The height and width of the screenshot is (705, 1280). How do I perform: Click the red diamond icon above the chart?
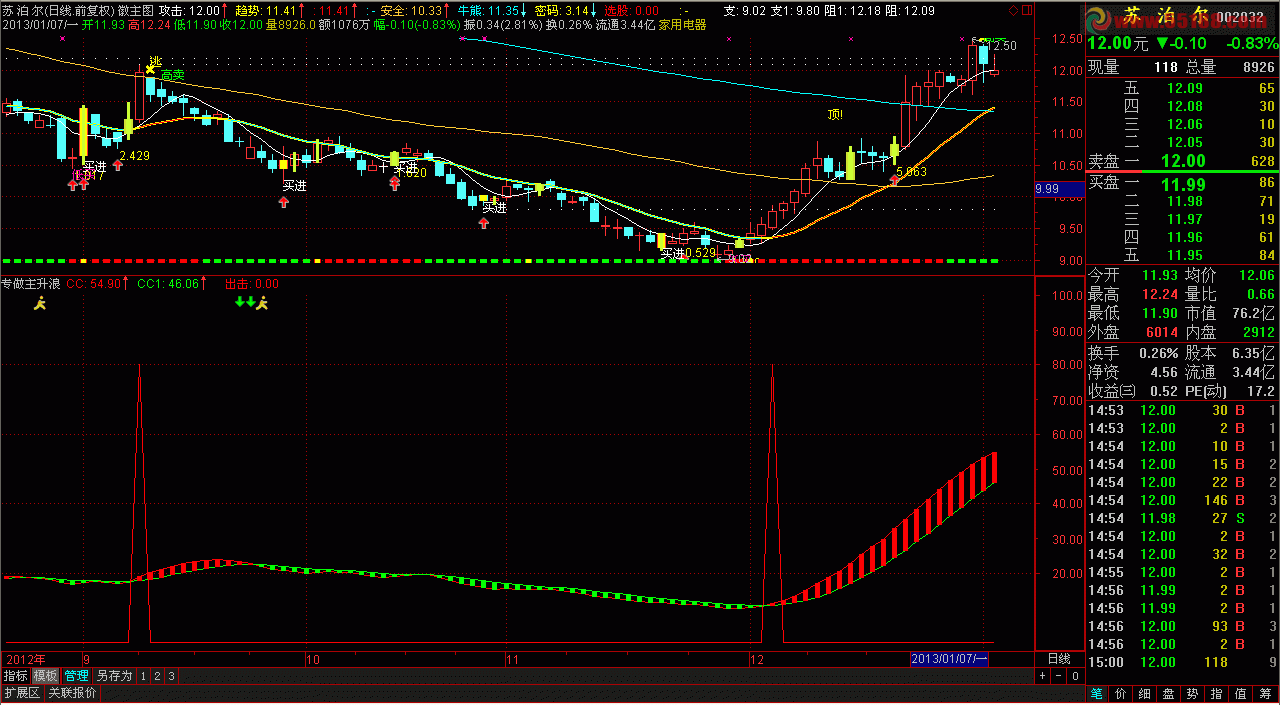click(1012, 9)
